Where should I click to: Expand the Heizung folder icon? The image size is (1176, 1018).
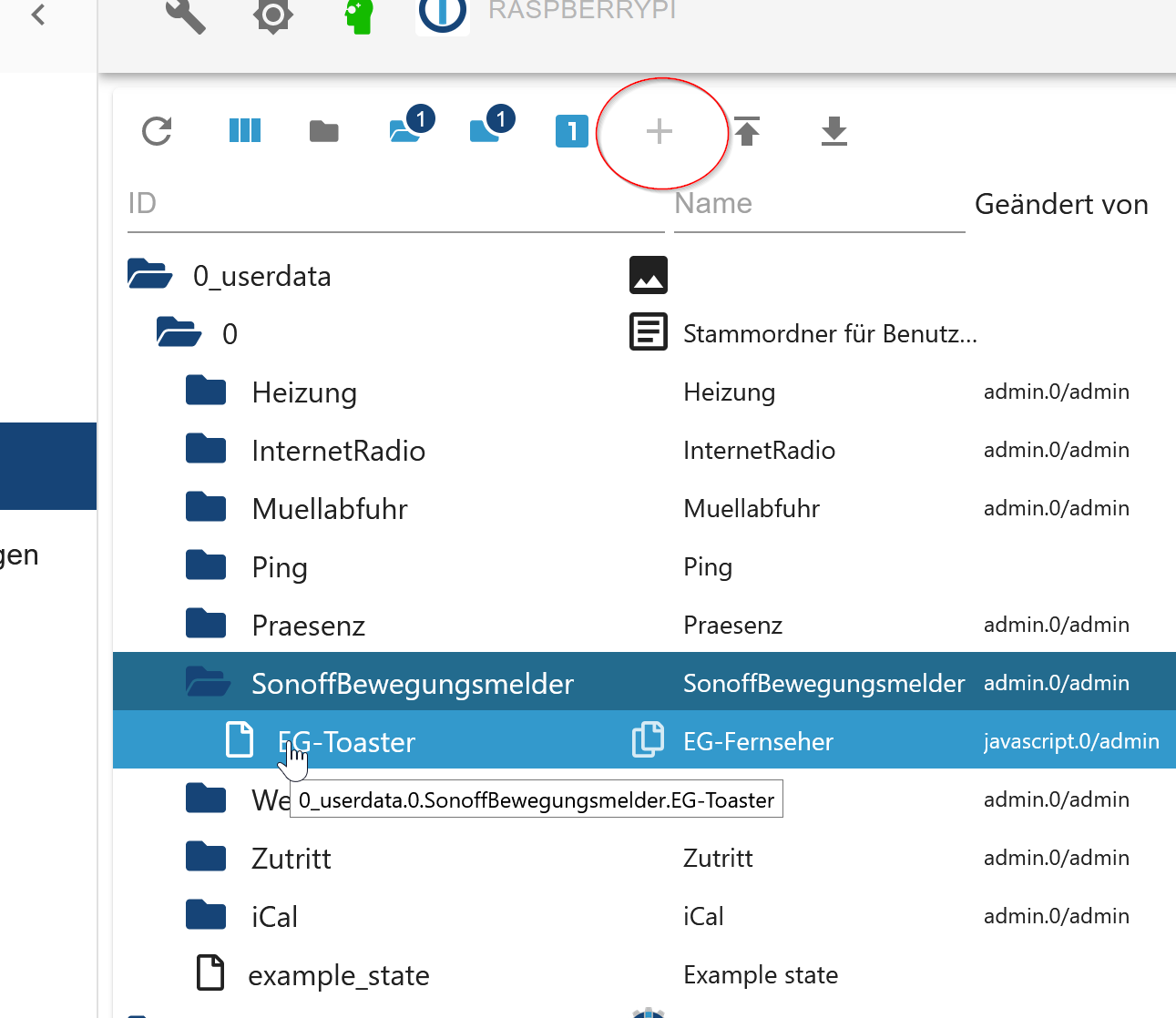[x=206, y=390]
